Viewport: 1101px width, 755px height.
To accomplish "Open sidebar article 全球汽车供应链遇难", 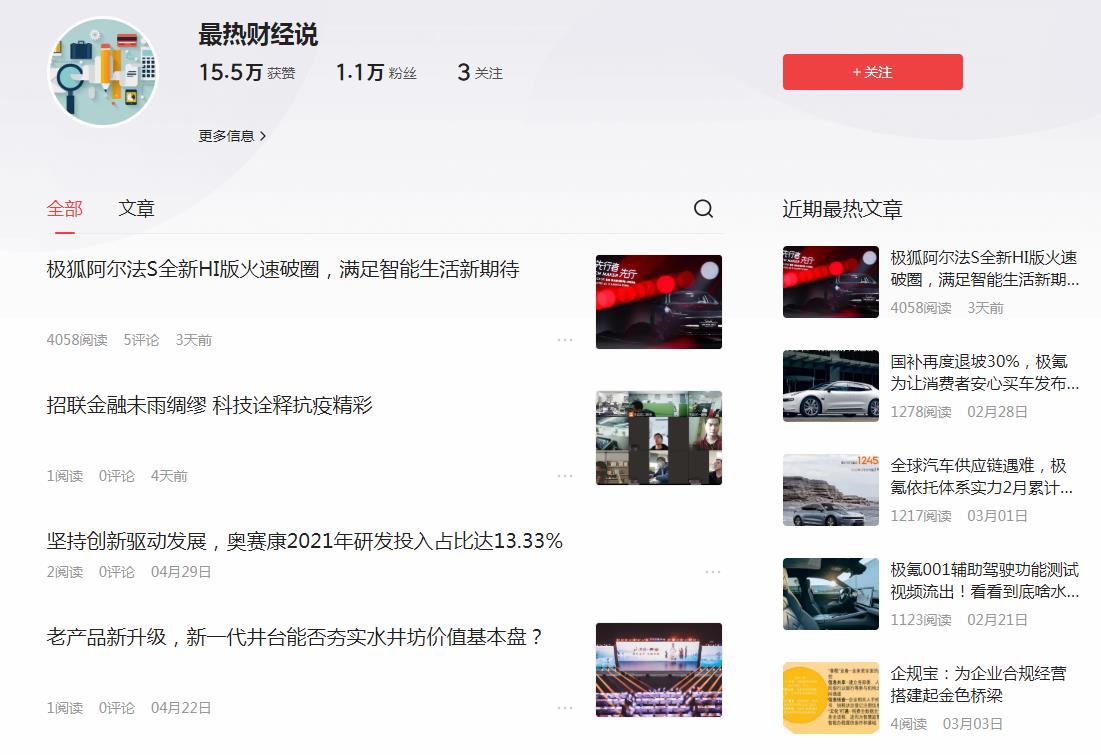I will click(x=982, y=476).
